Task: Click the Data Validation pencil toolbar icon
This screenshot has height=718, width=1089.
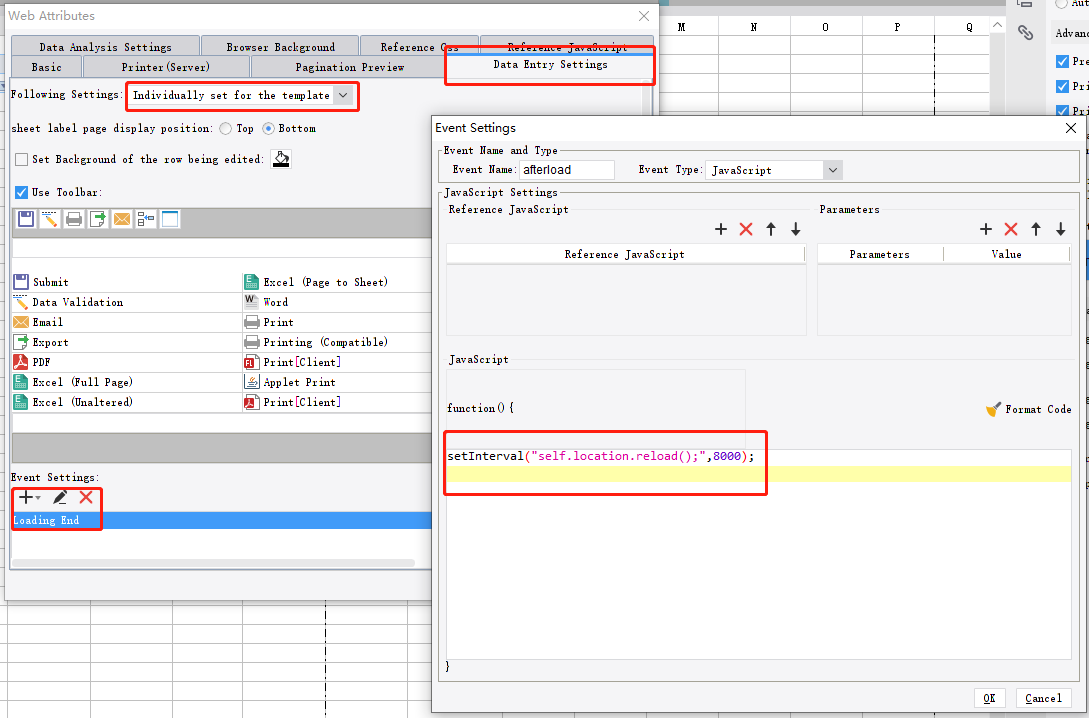Action: point(49,219)
